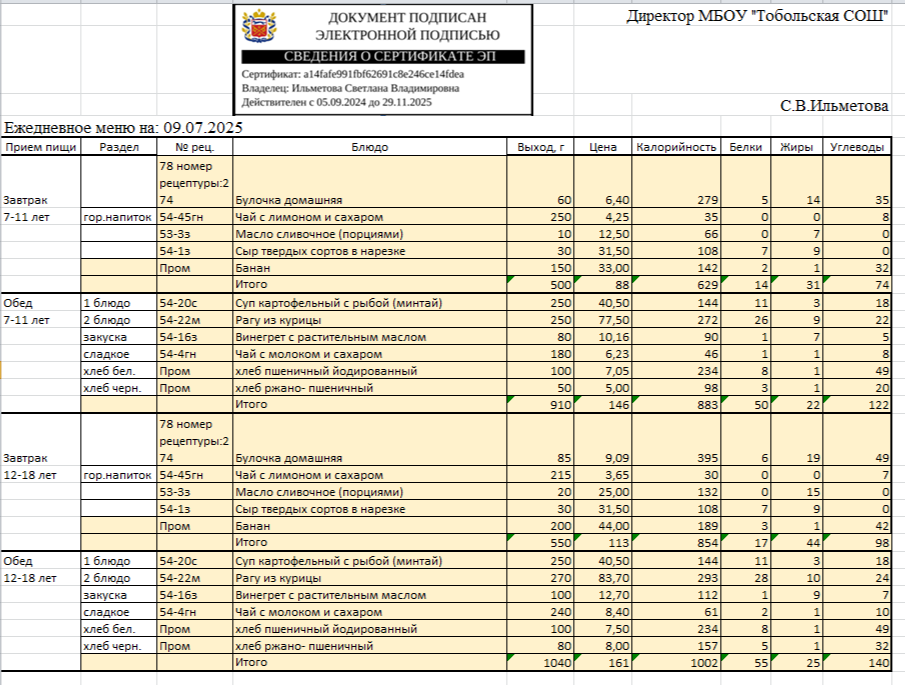Click price '5,00' for rye-wheat bread
Viewport: 905px width, 685px height.
point(603,388)
